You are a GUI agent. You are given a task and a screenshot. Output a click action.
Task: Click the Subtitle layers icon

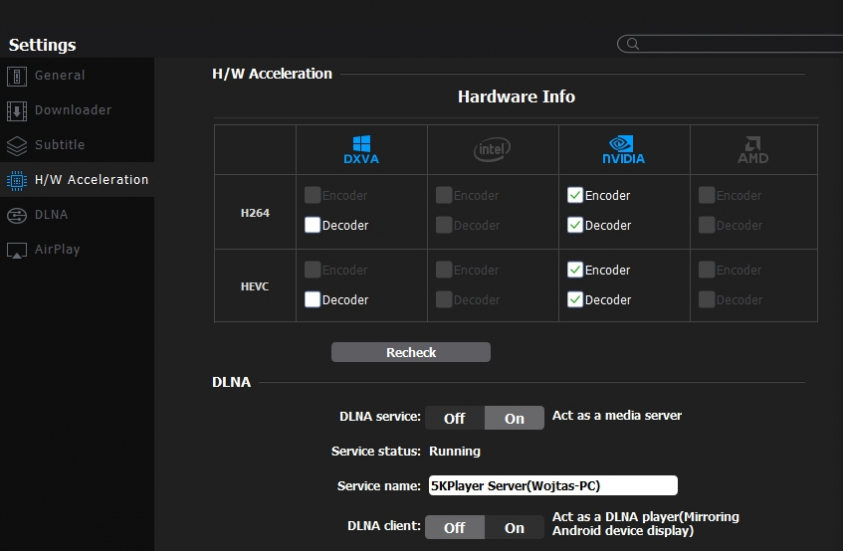[x=16, y=145]
